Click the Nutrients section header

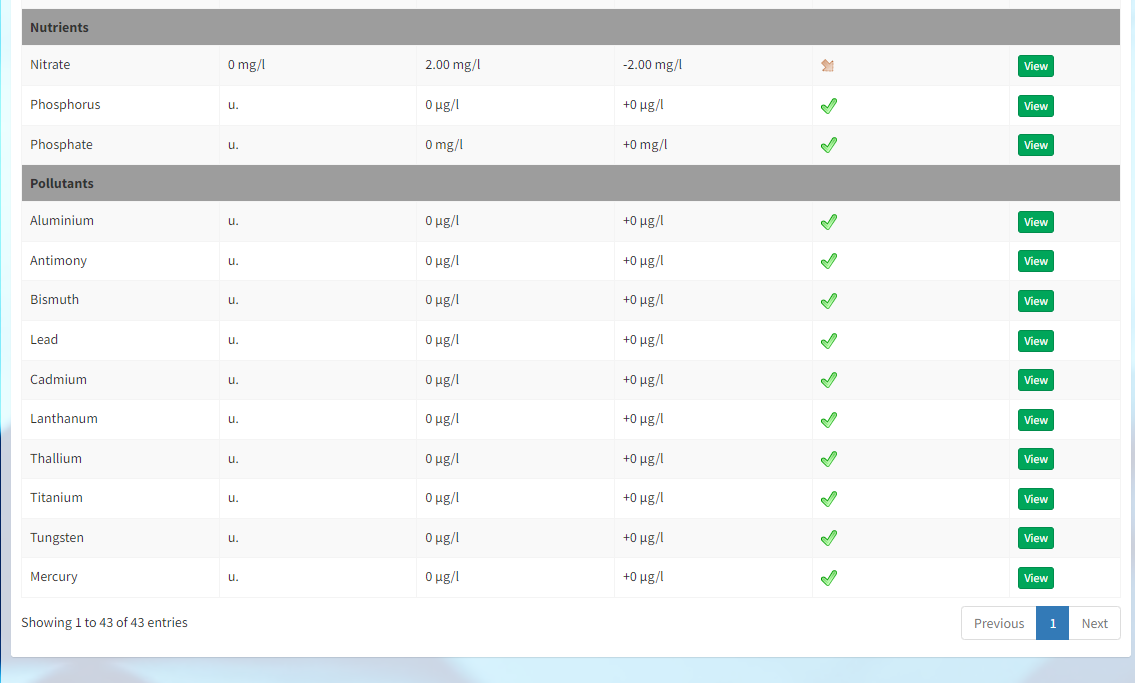pos(570,27)
